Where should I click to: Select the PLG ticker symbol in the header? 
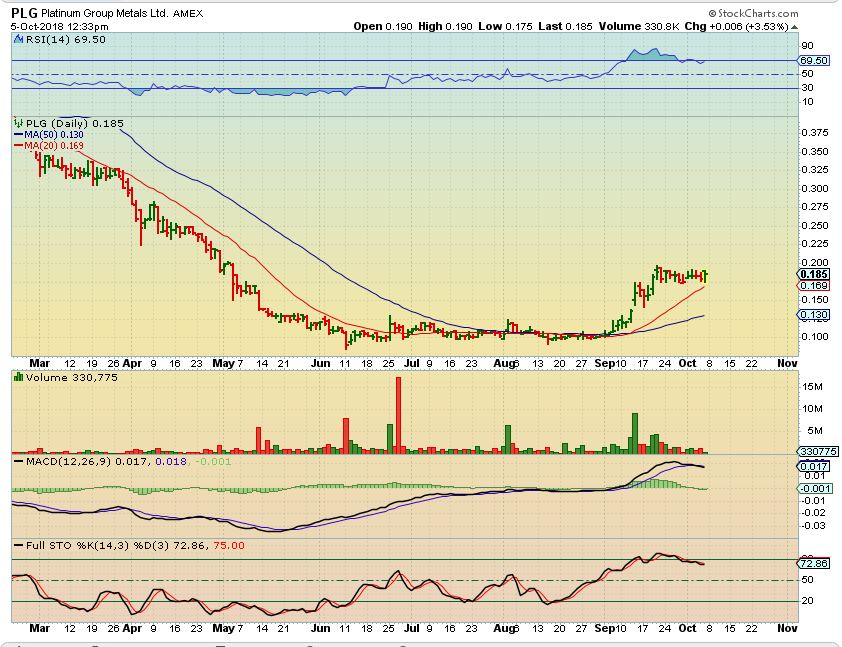[24, 13]
